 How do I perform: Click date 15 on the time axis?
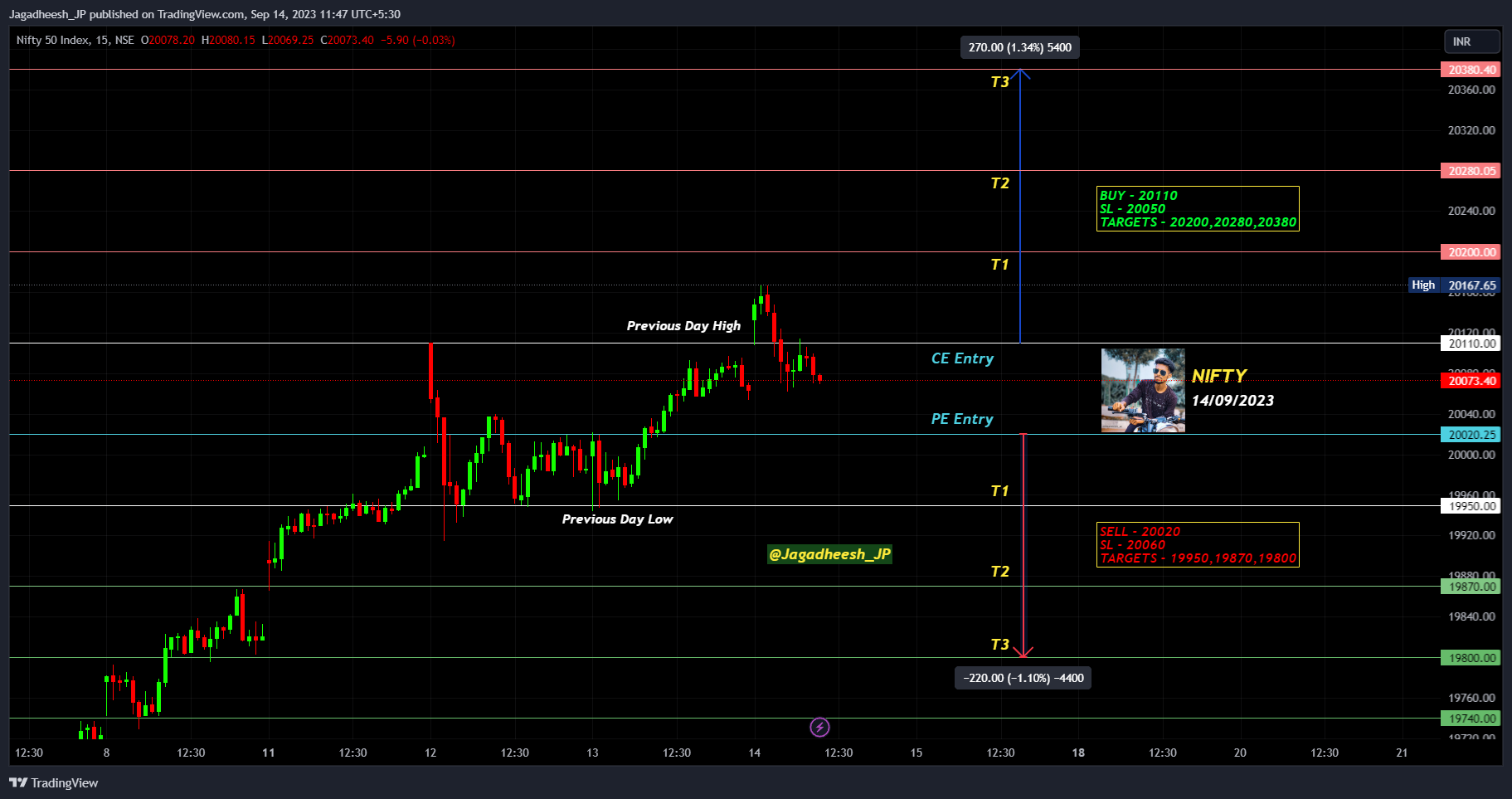pos(916,753)
